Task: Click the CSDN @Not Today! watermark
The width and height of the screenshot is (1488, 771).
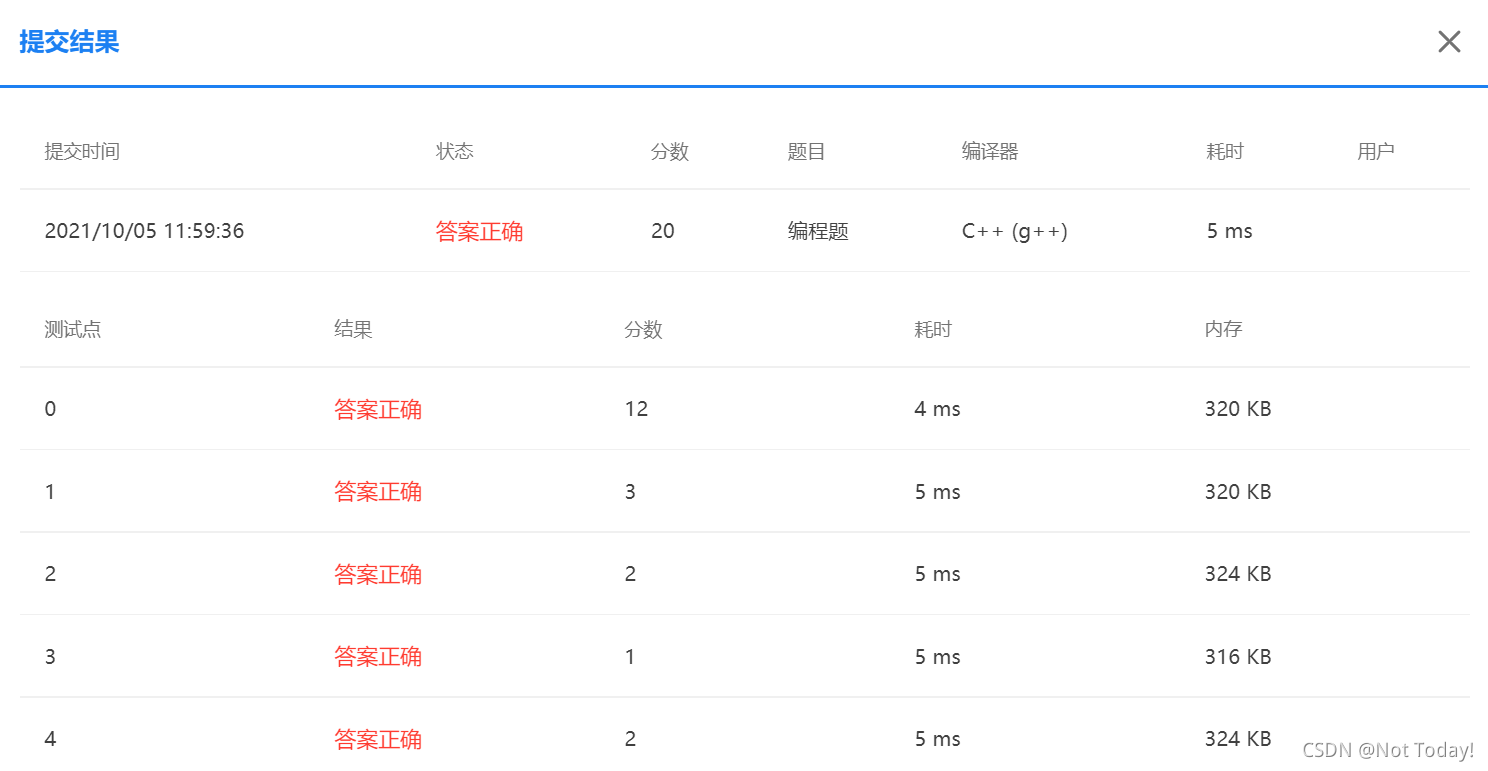Action: [1388, 748]
